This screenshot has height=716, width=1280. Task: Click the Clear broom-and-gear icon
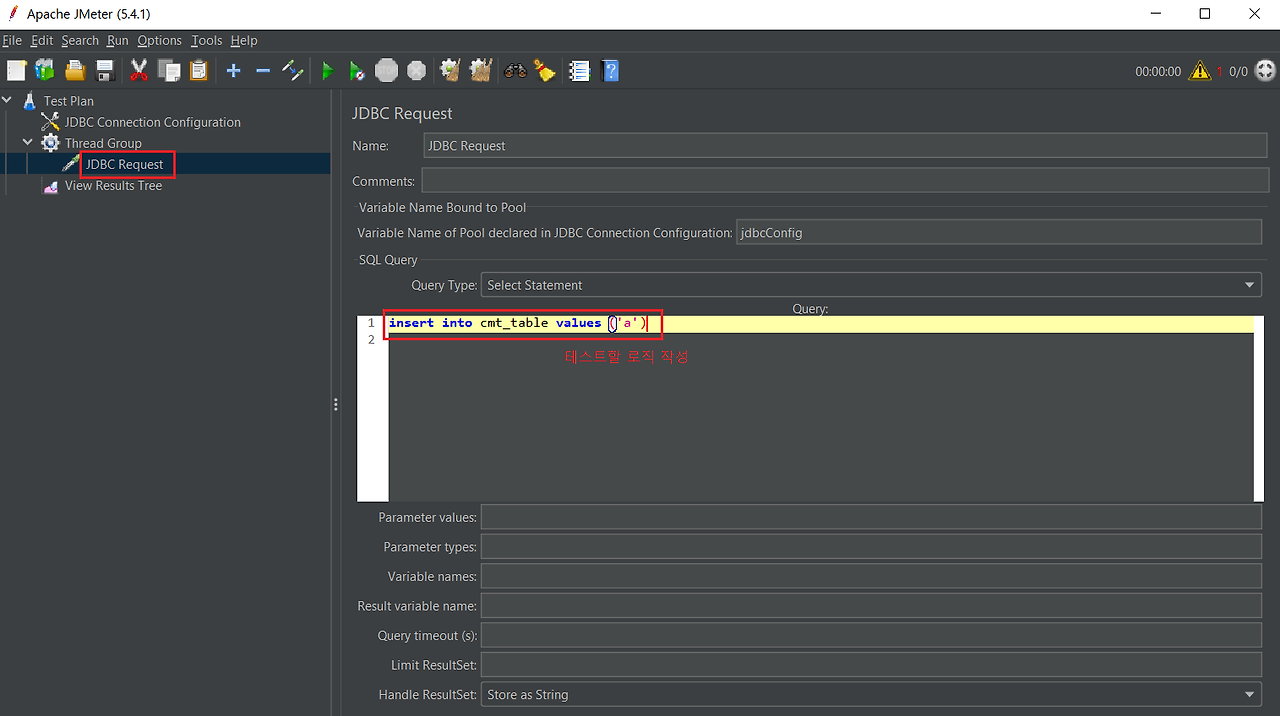[451, 71]
